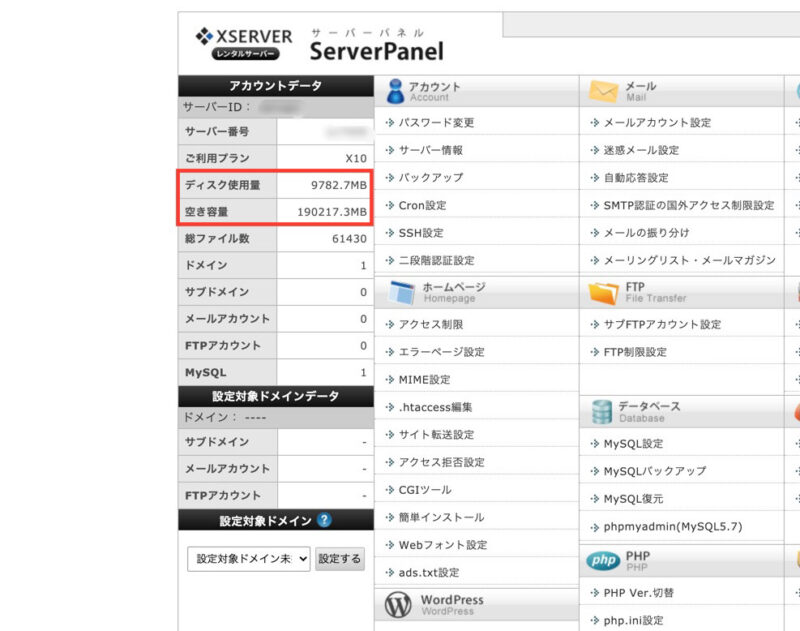Open サイト転送設定 link
Image resolution: width=800 pixels, height=631 pixels.
[436, 435]
